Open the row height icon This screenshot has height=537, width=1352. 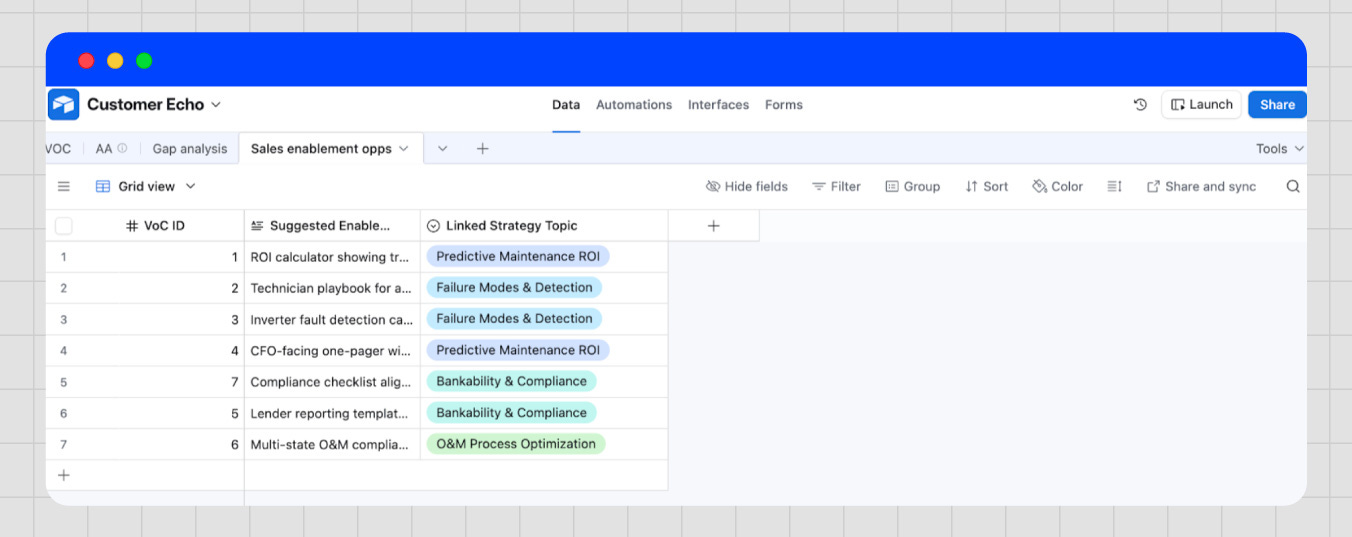point(1115,186)
